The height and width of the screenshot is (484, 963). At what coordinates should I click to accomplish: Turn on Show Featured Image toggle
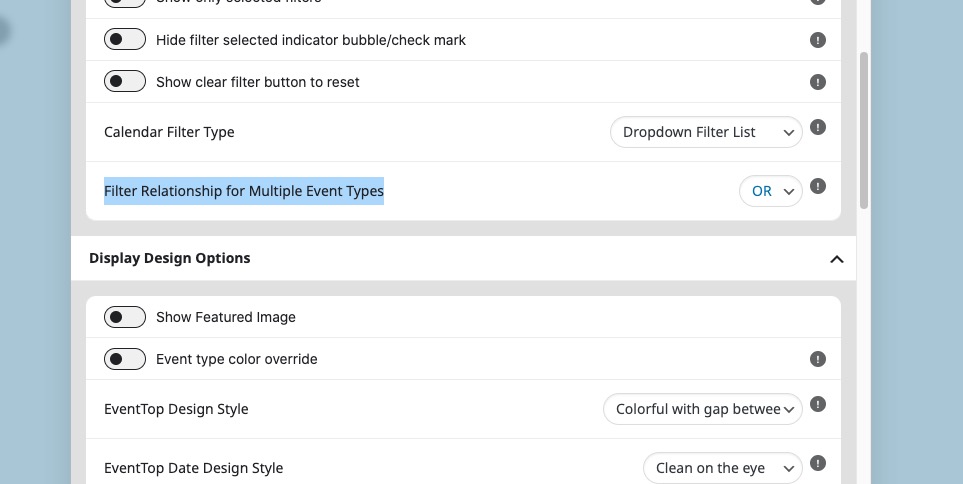(x=125, y=317)
